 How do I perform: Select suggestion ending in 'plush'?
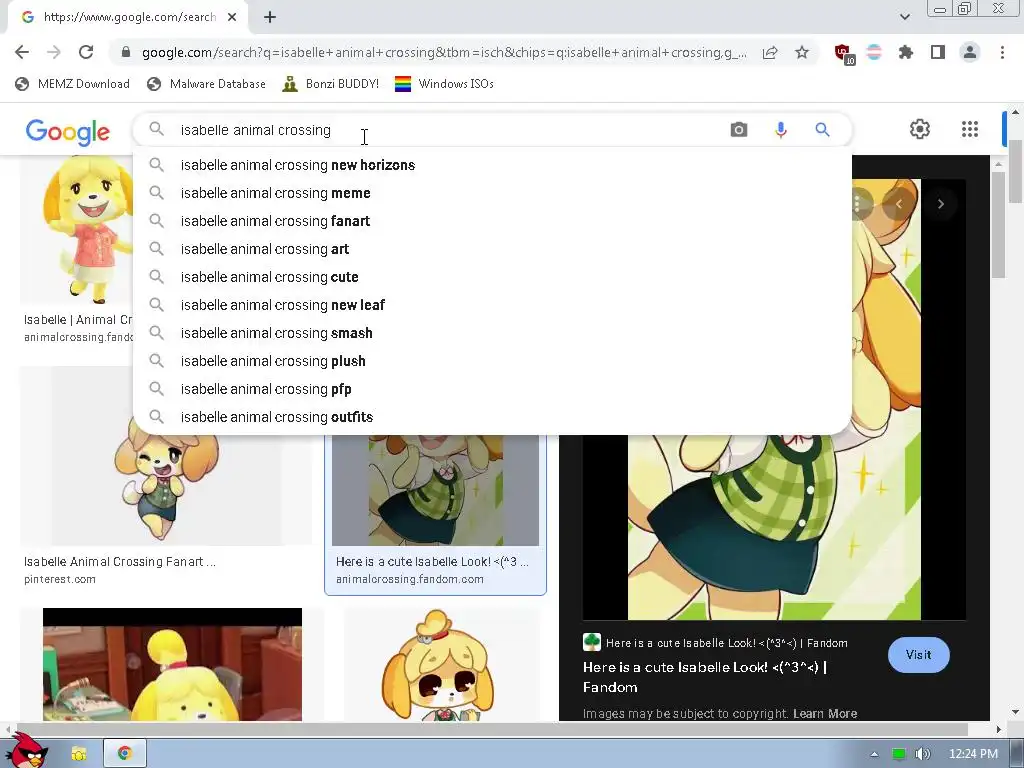click(492, 361)
